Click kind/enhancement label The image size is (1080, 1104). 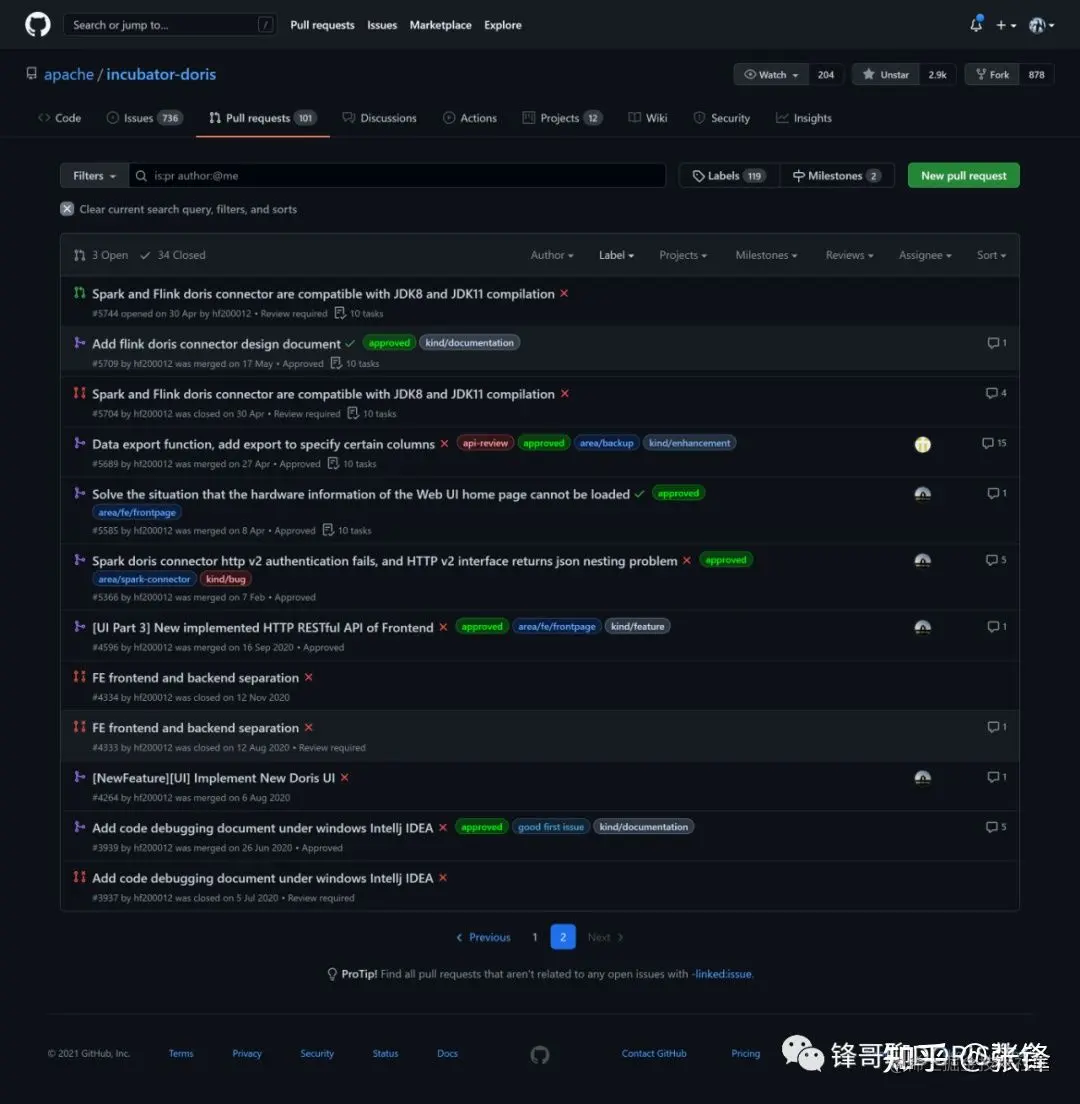coord(689,443)
